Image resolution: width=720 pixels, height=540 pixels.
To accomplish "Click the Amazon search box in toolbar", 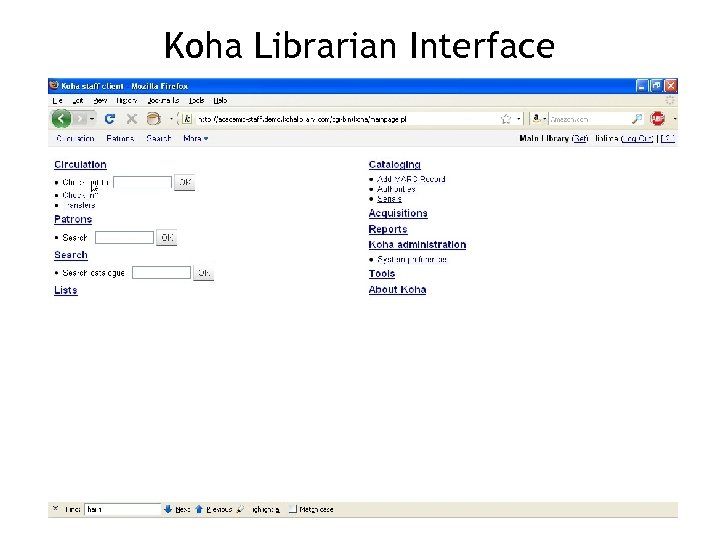I will [590, 119].
